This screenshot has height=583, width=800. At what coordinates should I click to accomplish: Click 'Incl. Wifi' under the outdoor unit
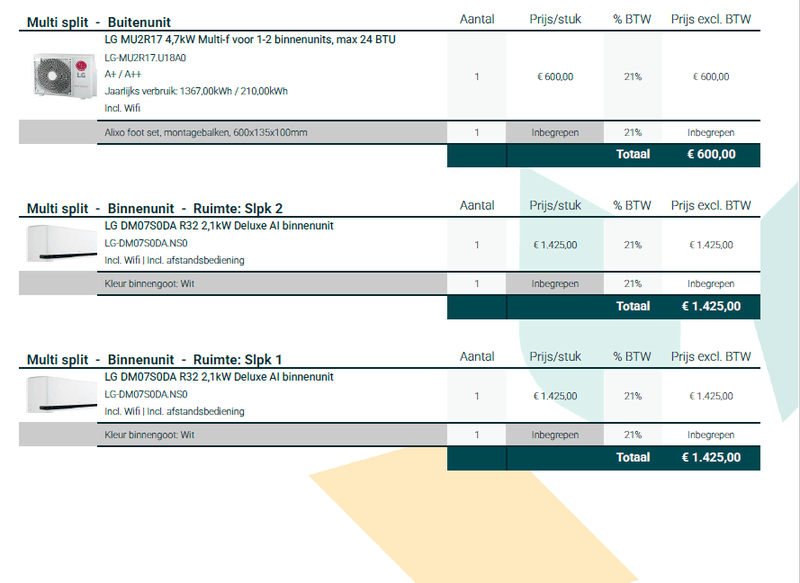tap(122, 108)
